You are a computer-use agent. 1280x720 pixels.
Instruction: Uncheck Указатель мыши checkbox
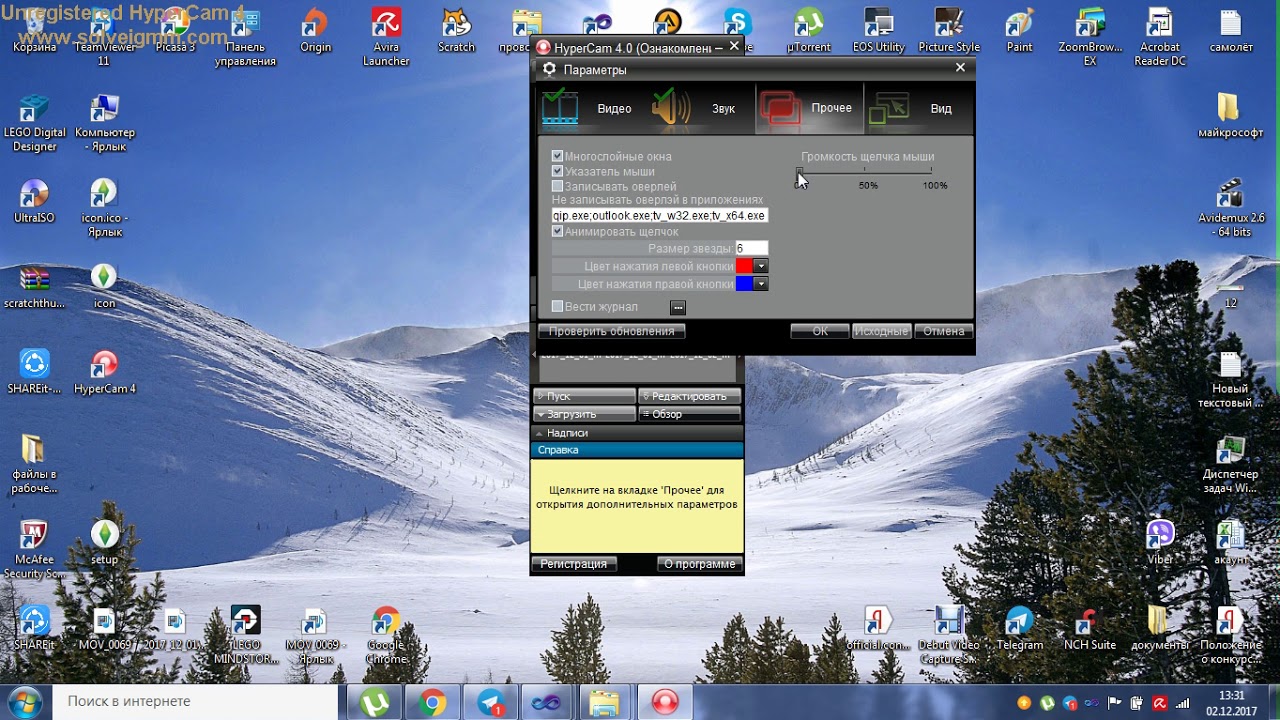(x=557, y=171)
